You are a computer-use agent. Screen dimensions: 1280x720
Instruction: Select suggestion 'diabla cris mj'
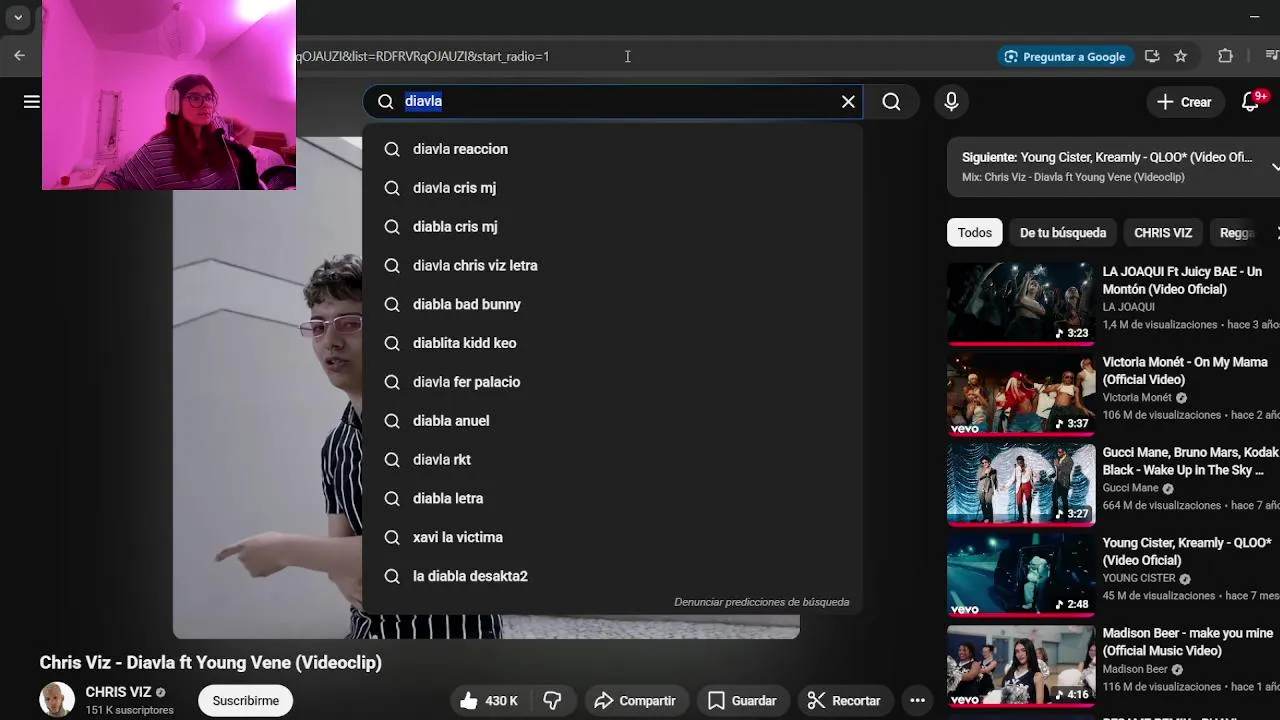(612, 227)
